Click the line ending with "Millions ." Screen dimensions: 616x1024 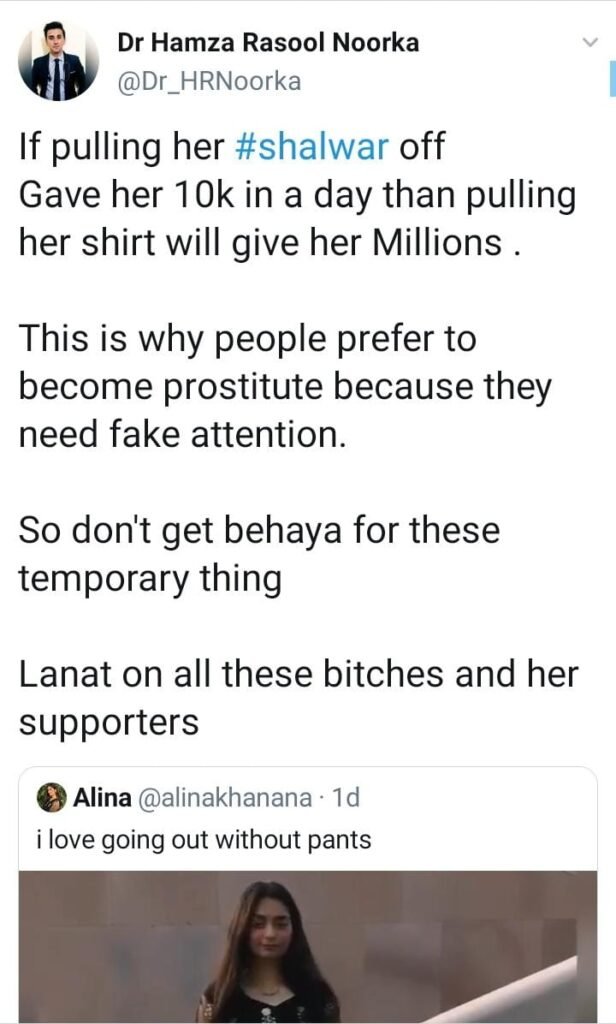click(x=270, y=243)
